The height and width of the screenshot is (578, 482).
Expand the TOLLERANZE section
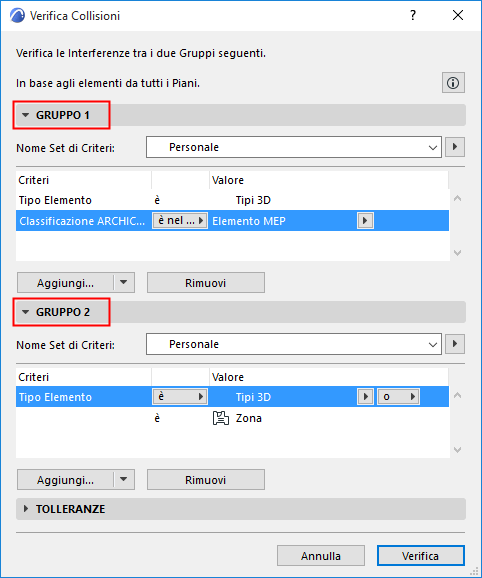point(25,509)
